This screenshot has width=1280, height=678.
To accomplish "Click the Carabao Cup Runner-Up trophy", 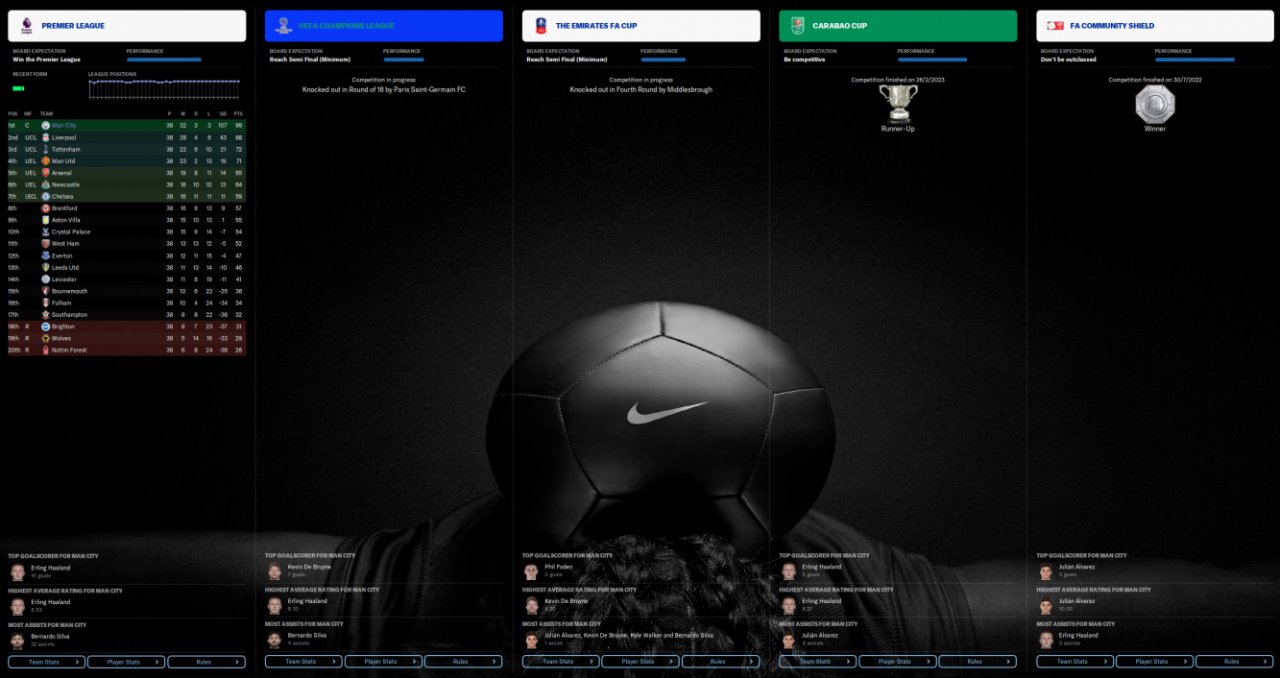I will tap(898, 103).
